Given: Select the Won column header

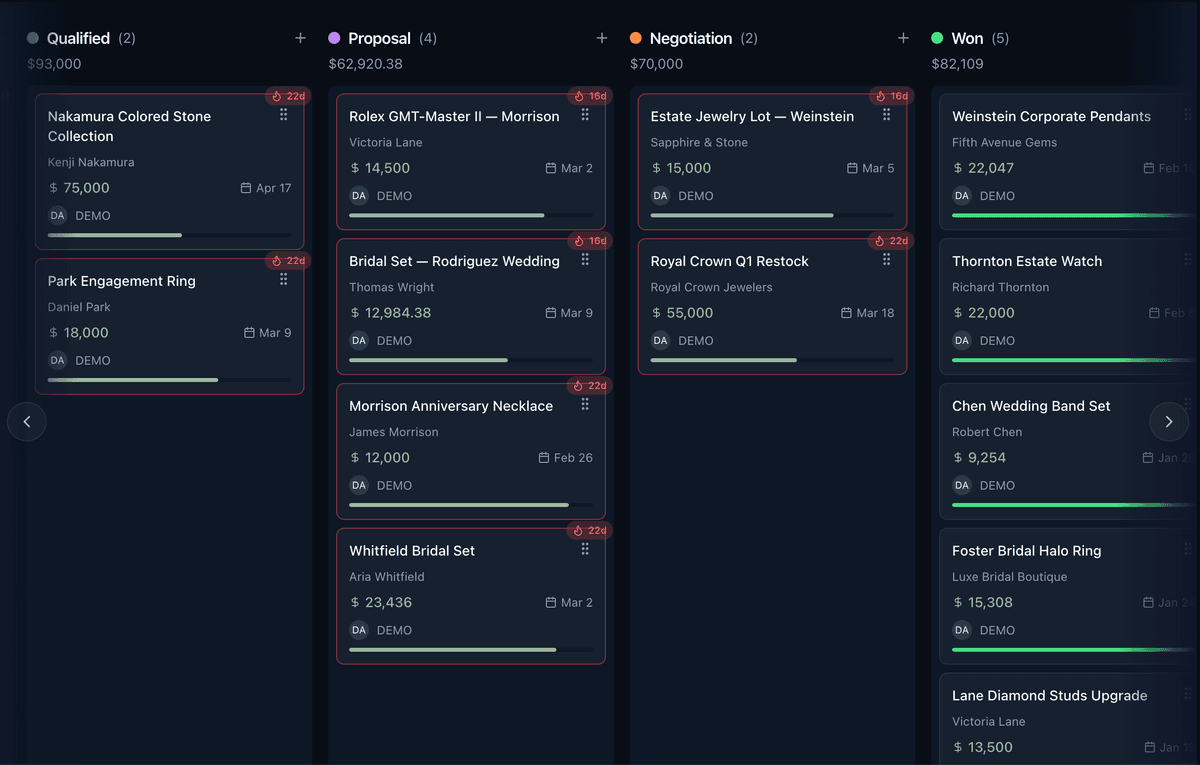Looking at the screenshot, I should coord(967,38).
